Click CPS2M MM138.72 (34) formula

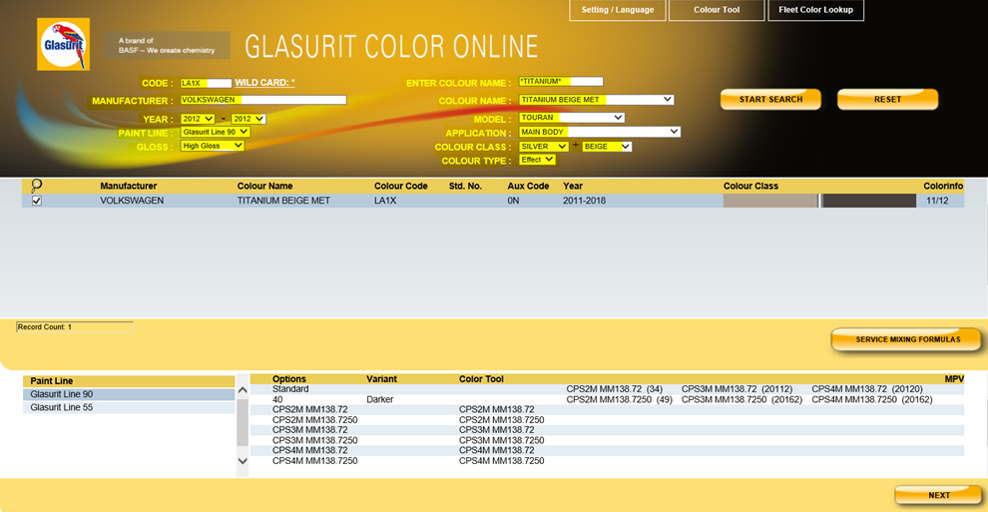[x=614, y=389]
